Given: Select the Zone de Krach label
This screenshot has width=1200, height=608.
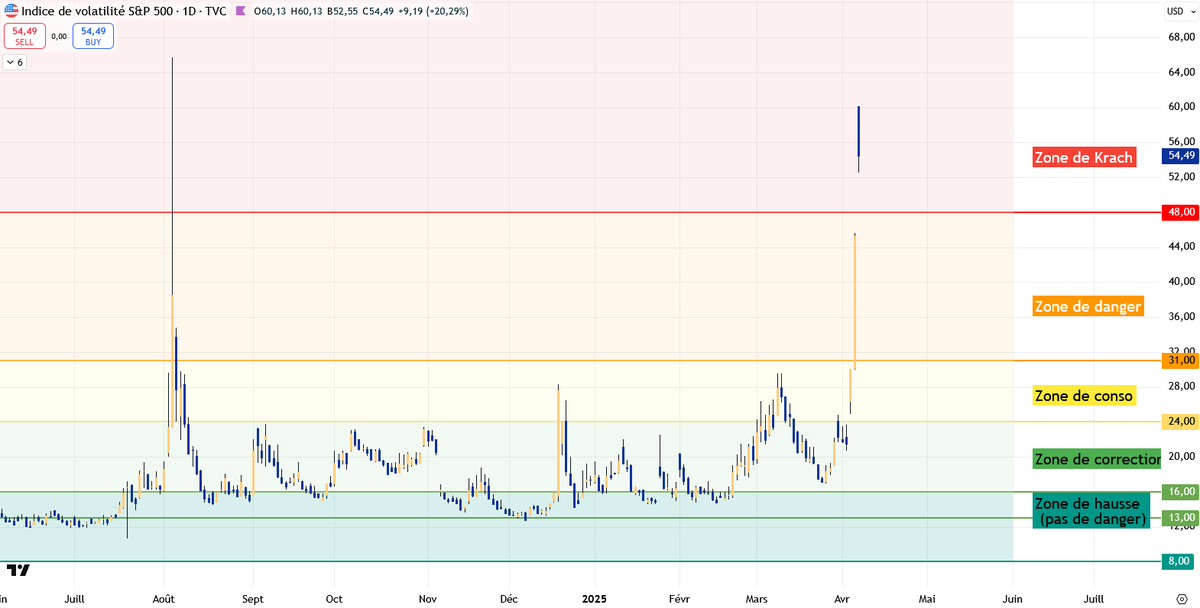Looking at the screenshot, I should coord(1084,157).
